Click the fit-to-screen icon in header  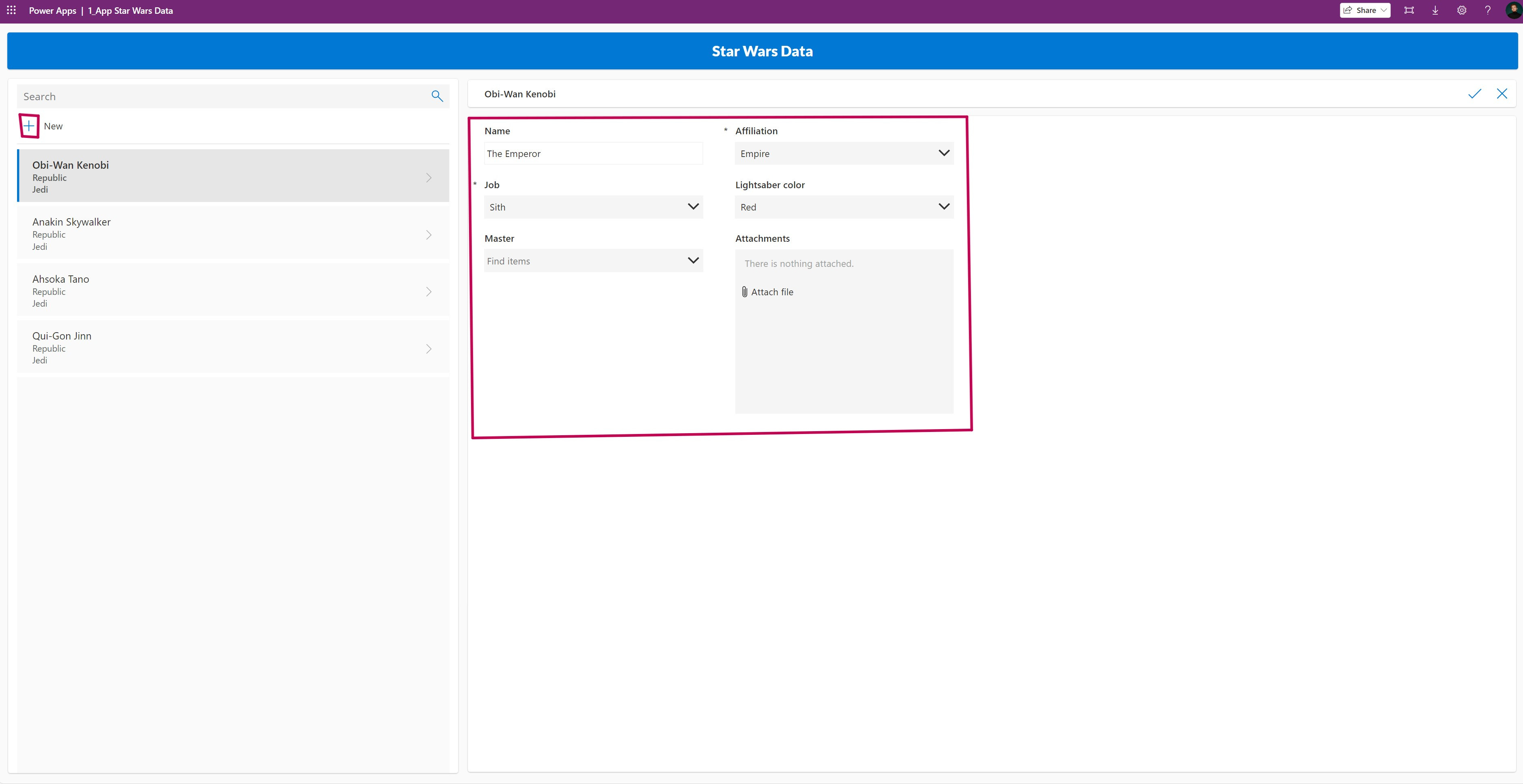[x=1409, y=10]
